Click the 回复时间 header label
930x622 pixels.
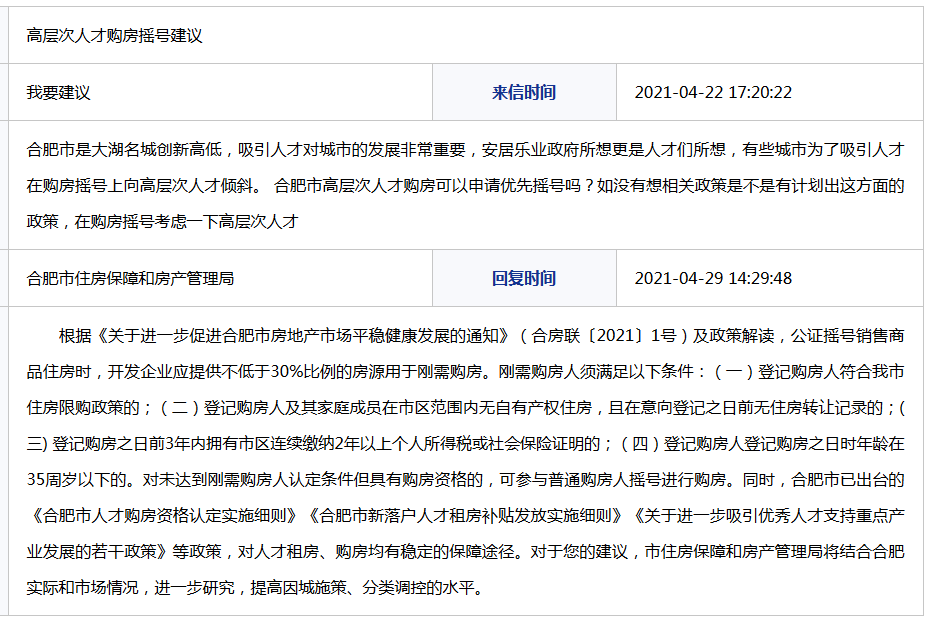pos(523,279)
